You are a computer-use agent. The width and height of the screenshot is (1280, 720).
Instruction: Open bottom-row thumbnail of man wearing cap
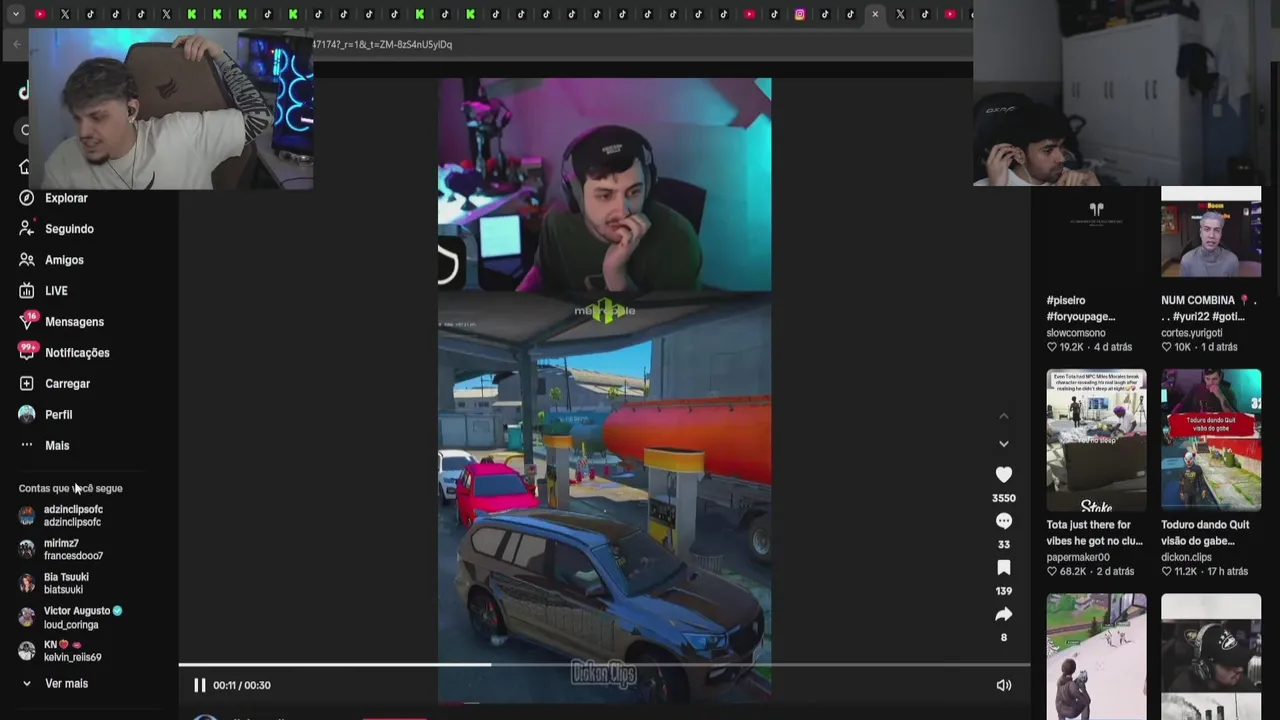click(x=1211, y=656)
